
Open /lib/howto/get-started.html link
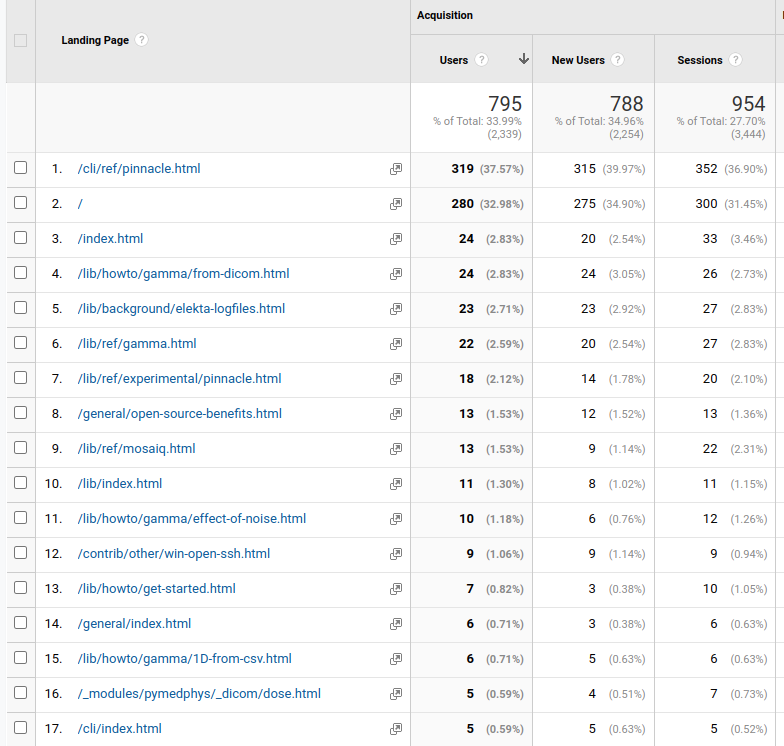pyautogui.click(x=156, y=589)
